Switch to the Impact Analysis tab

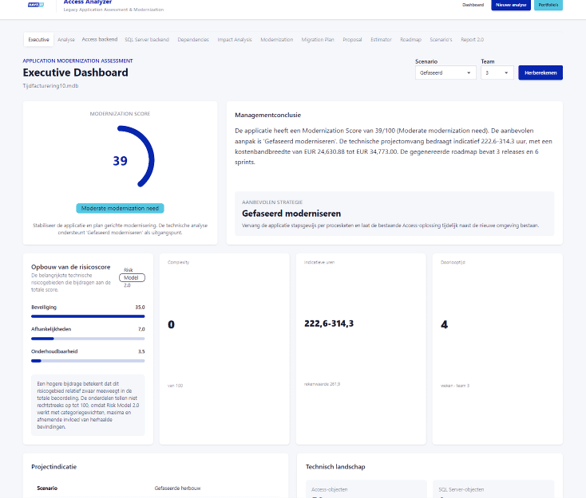234,40
